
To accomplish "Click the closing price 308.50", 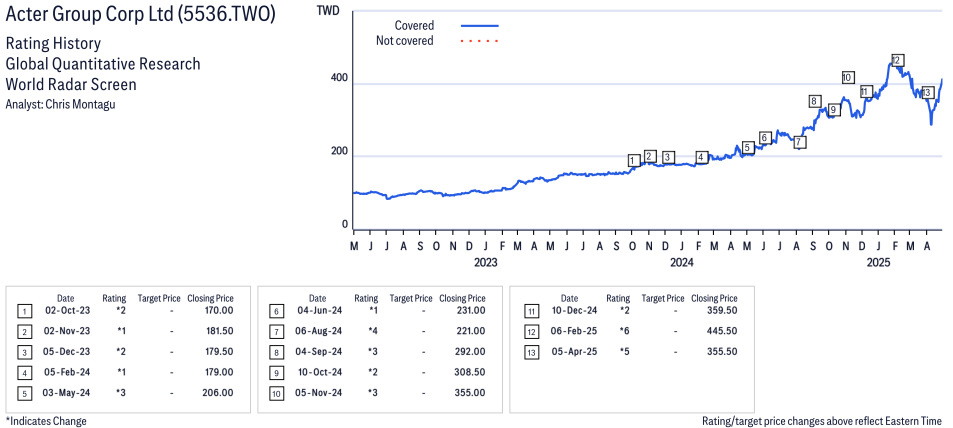I will 470,372.
